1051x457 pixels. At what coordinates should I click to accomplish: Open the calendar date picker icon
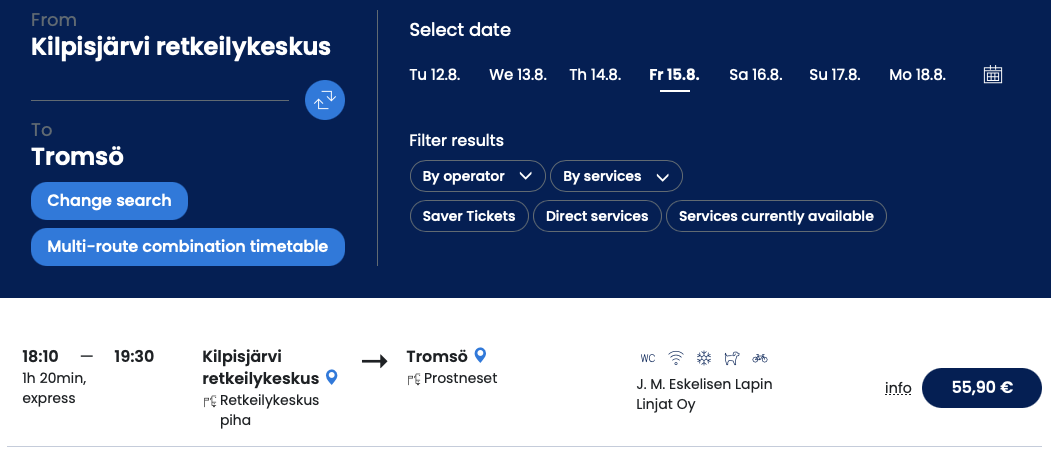[992, 74]
